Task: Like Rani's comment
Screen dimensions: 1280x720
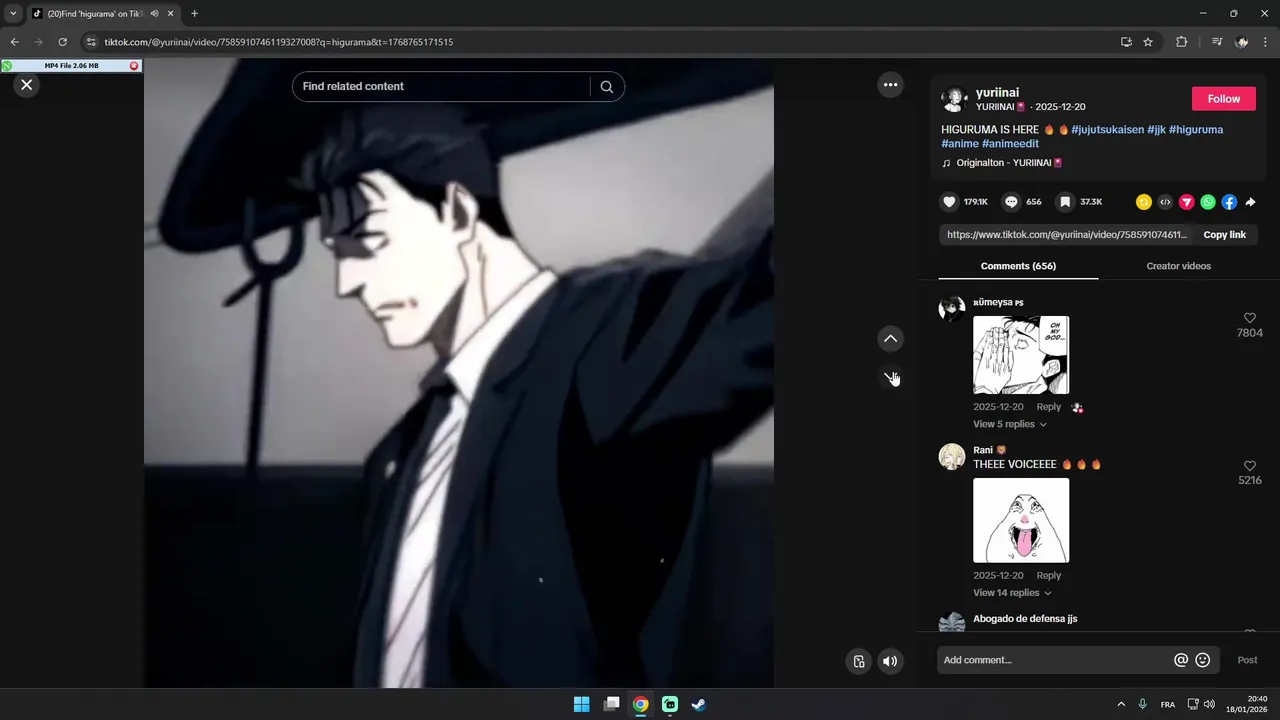Action: click(x=1249, y=466)
